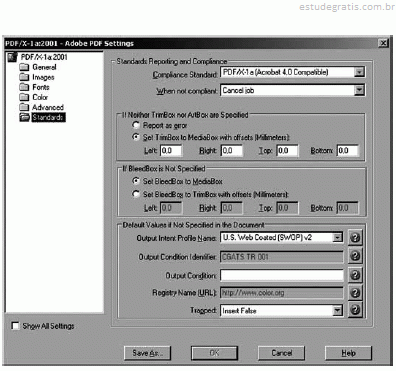Select the Standards tree item
This screenshot has height=371, width=396.
(x=48, y=117)
